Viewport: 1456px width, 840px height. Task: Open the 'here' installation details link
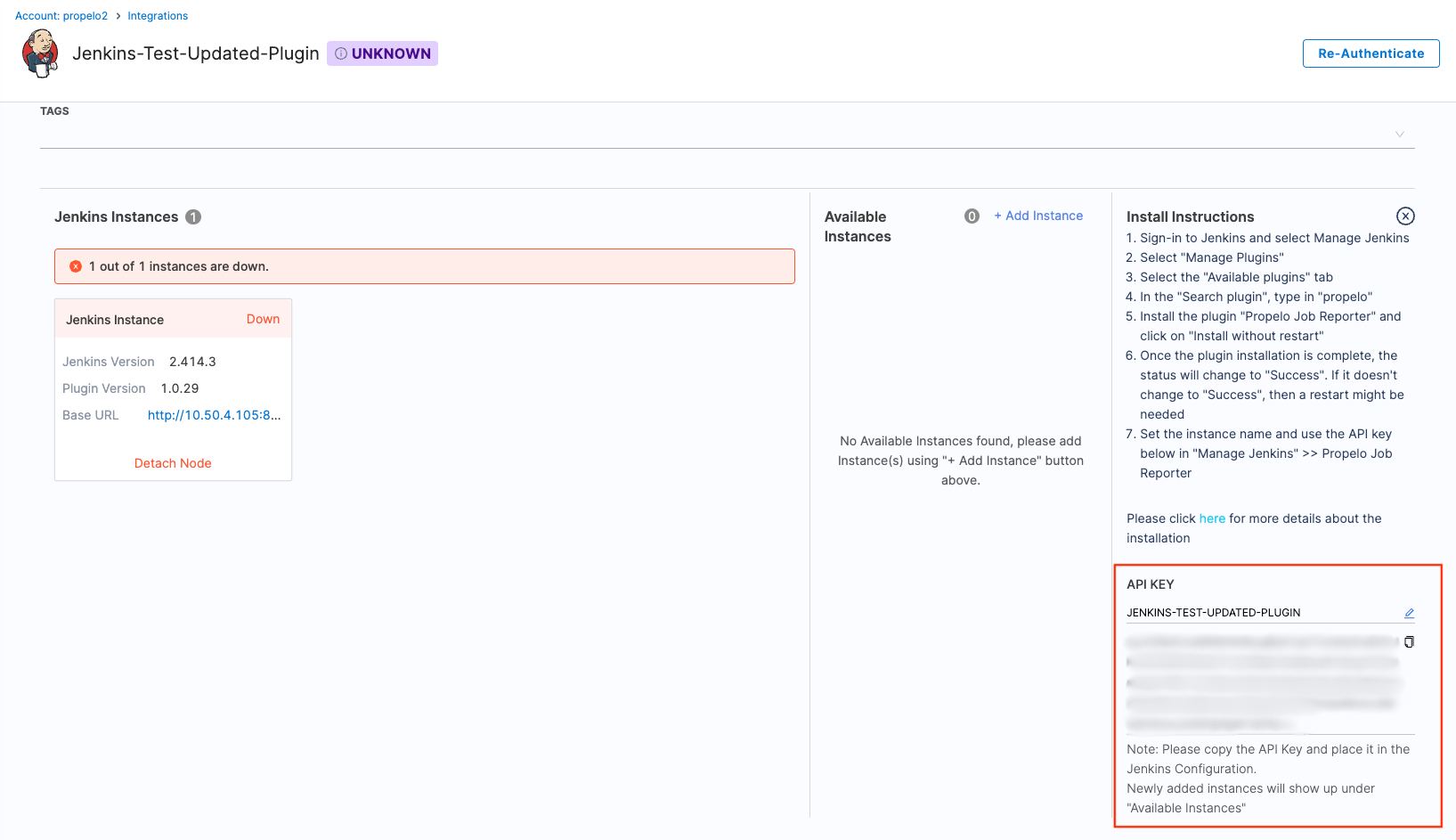(x=1211, y=518)
